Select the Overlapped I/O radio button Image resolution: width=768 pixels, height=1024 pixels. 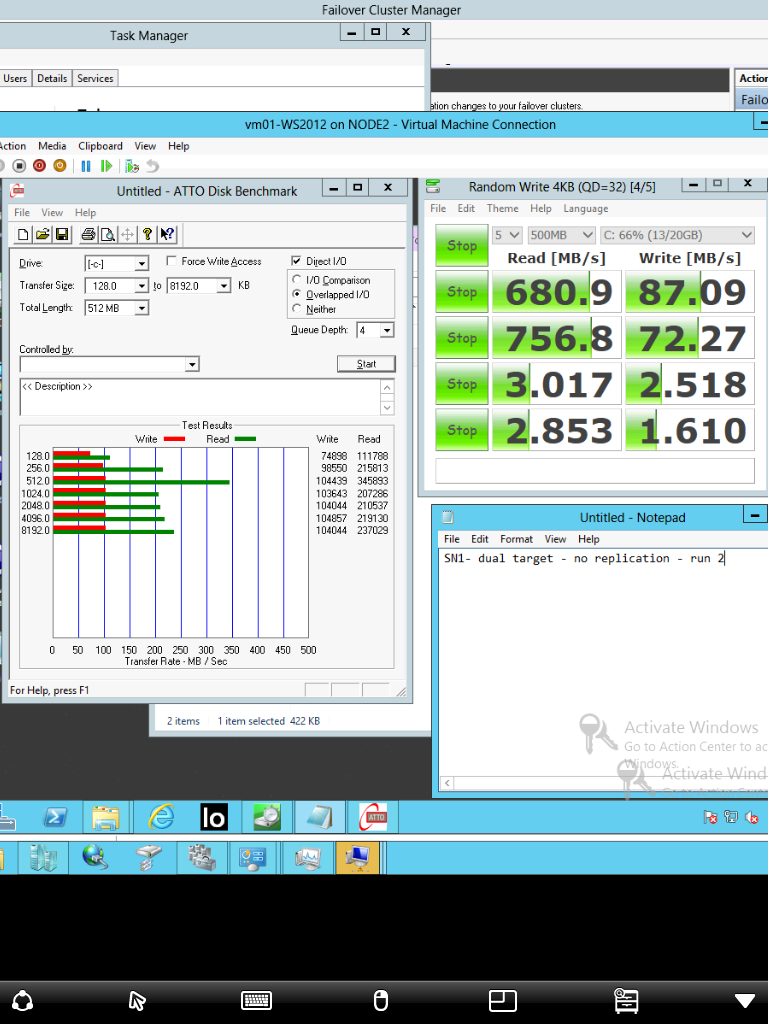[297, 294]
